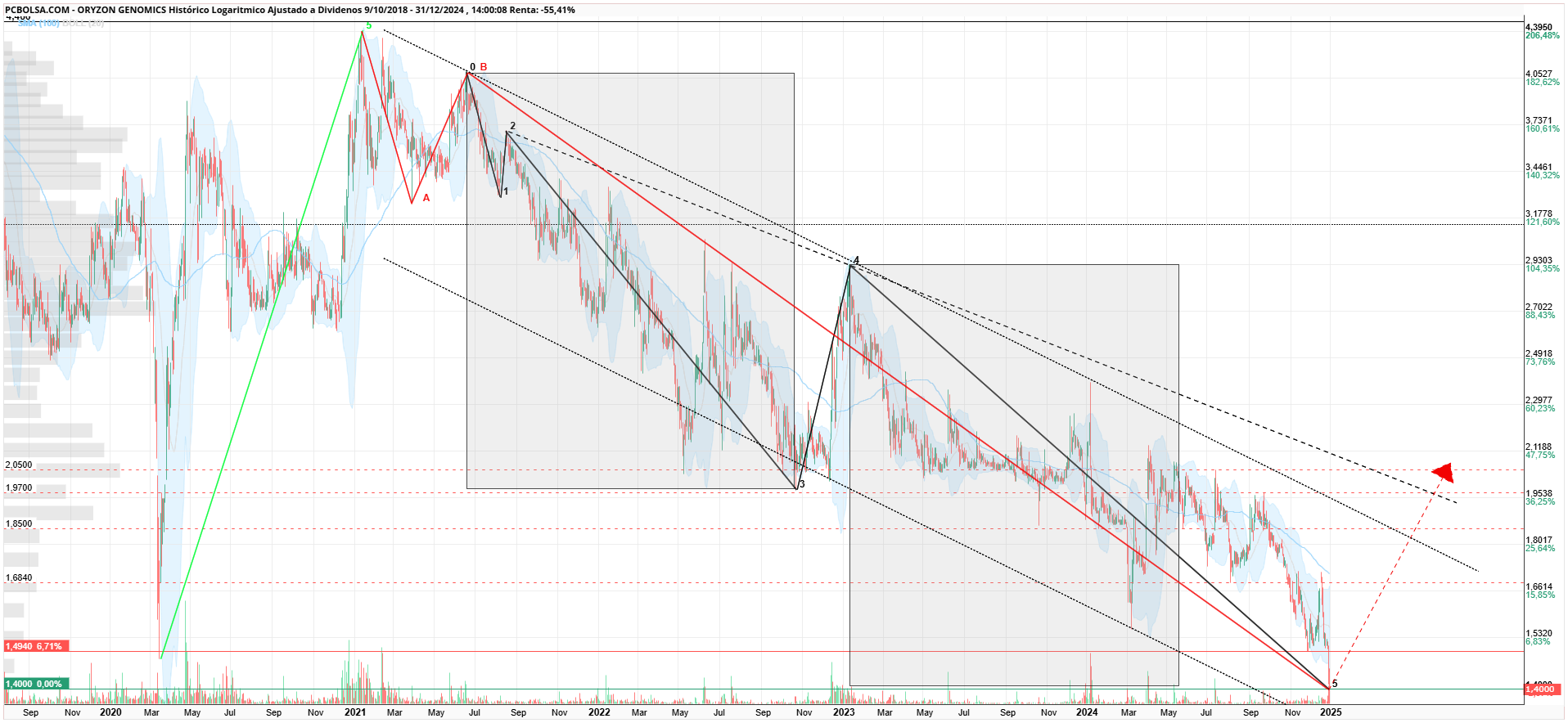Click the 2,1188 price axis label
The width and height of the screenshot is (1568, 723).
[x=1539, y=447]
